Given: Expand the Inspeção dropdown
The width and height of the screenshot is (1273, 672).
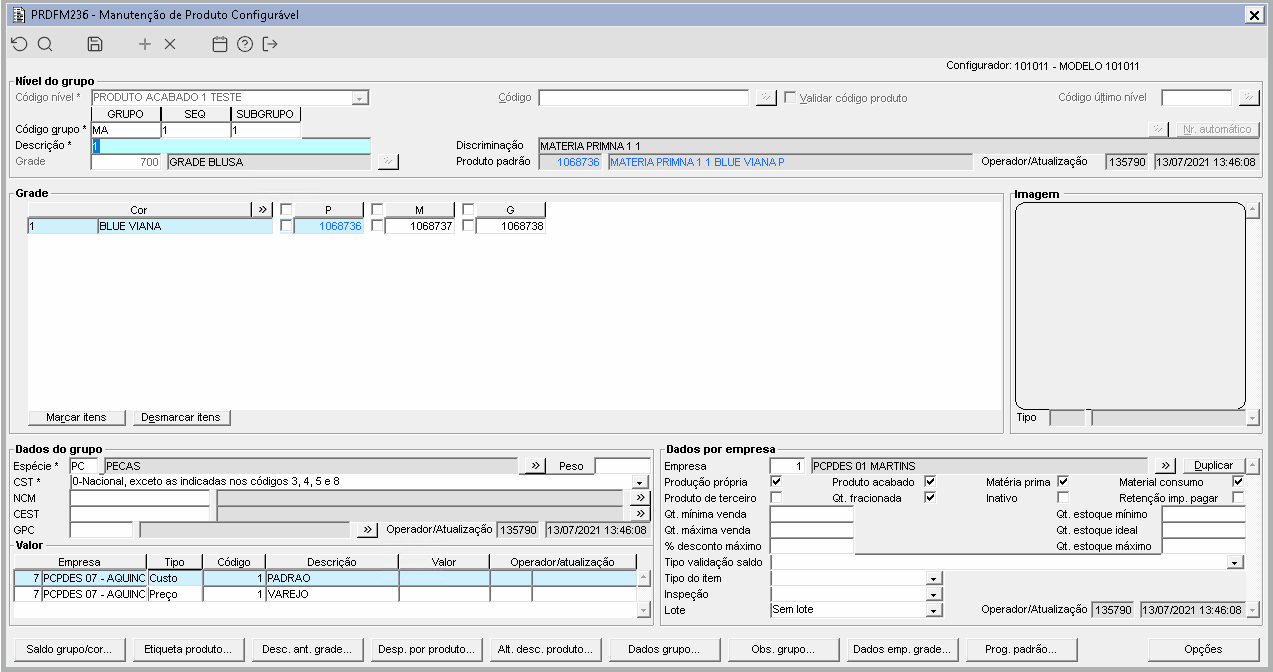Looking at the screenshot, I should tap(934, 594).
